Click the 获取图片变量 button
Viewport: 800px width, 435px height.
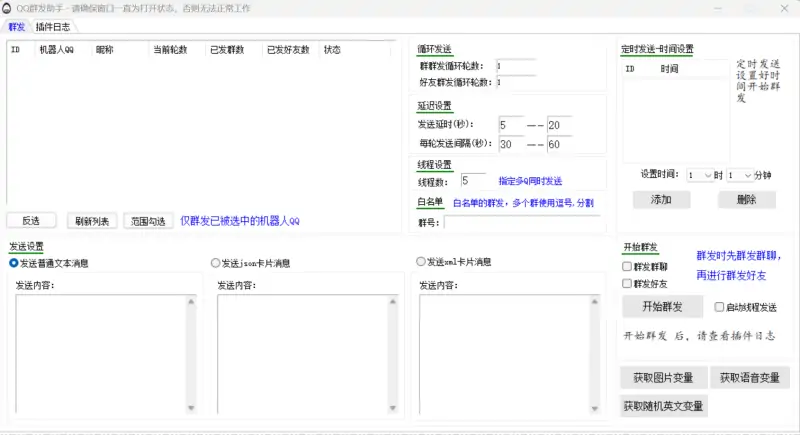[x=663, y=378]
